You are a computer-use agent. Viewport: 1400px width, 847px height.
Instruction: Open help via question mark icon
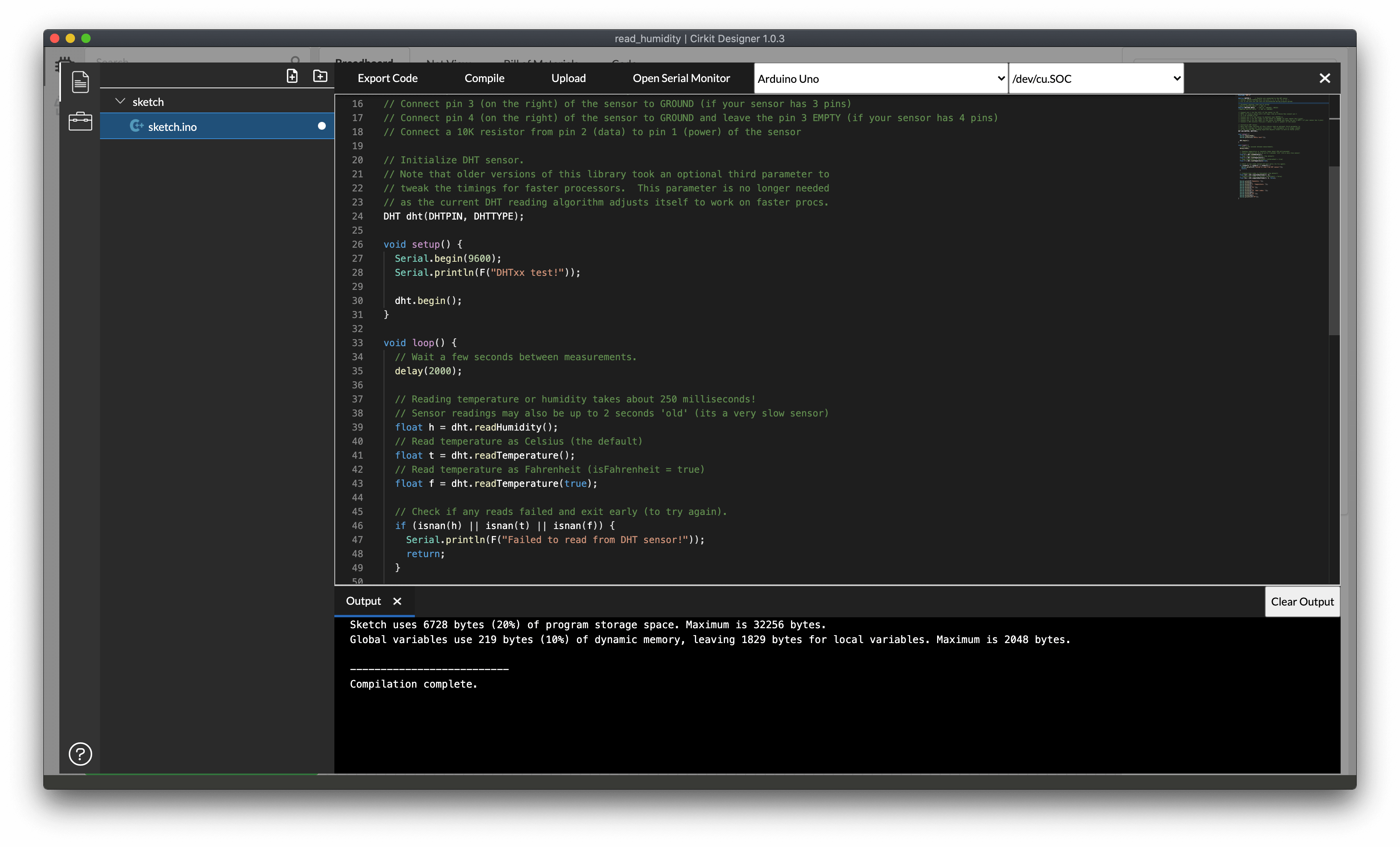(x=80, y=754)
